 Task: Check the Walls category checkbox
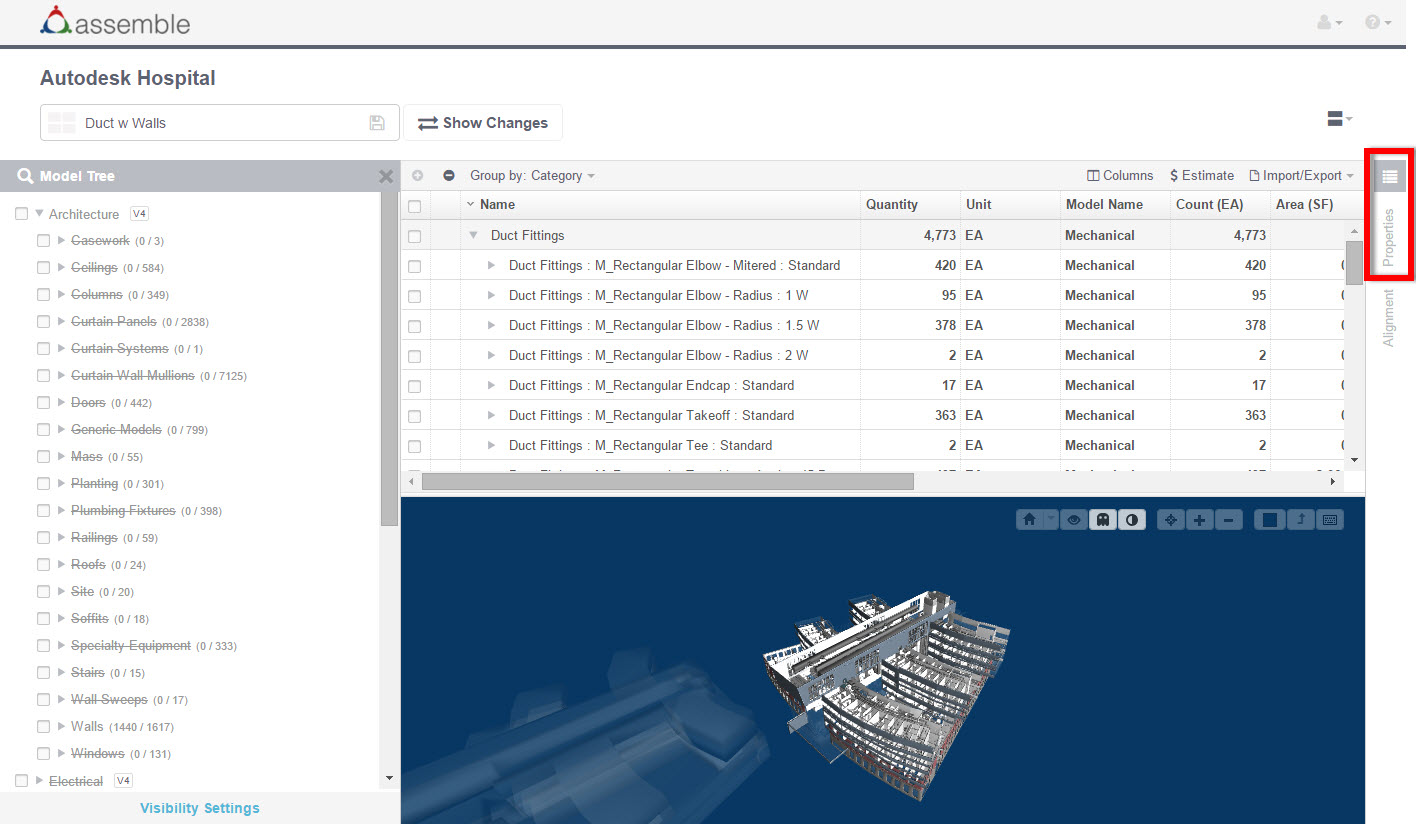pos(43,727)
